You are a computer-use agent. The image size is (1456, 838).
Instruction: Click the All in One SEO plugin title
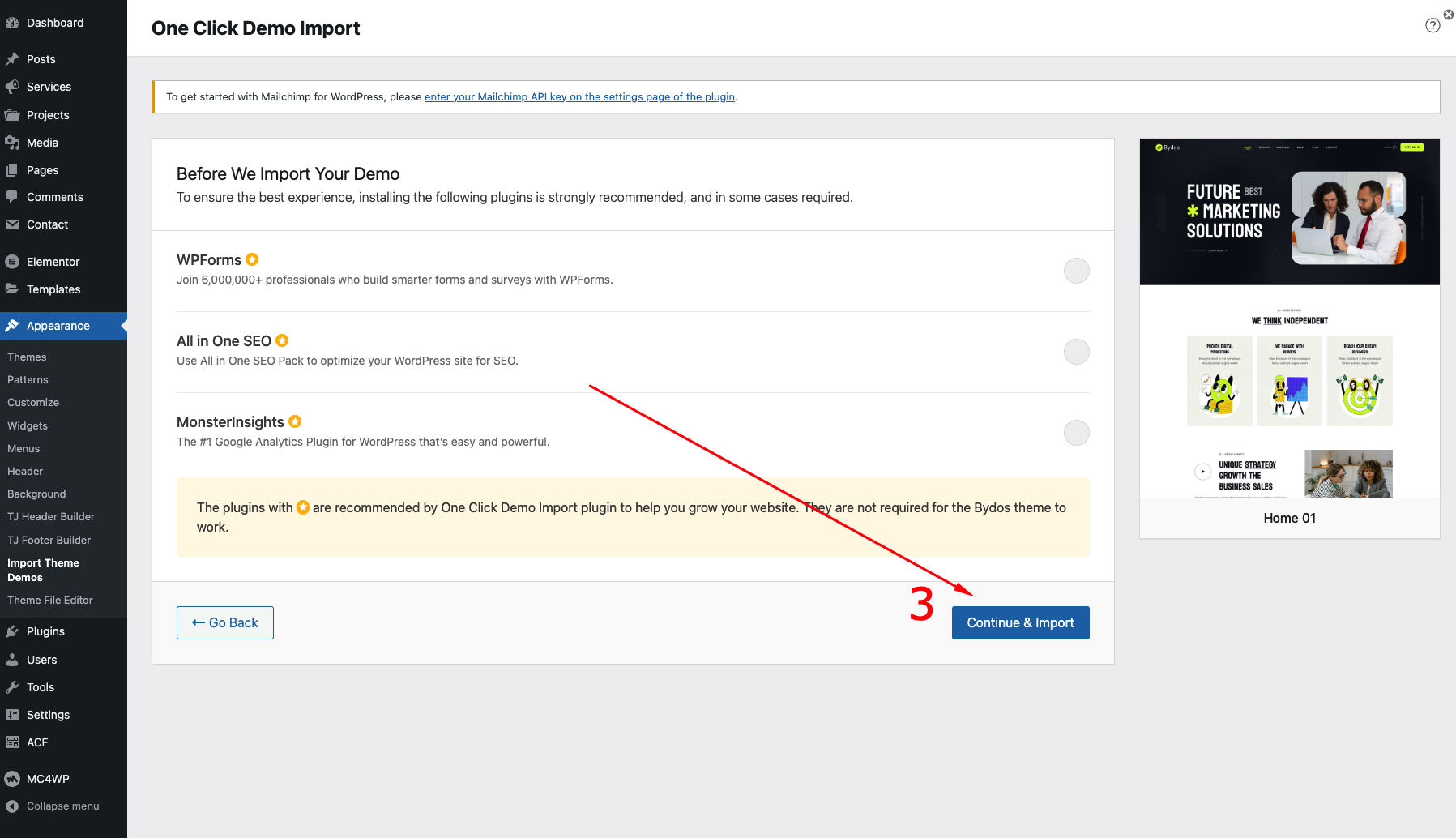(224, 340)
